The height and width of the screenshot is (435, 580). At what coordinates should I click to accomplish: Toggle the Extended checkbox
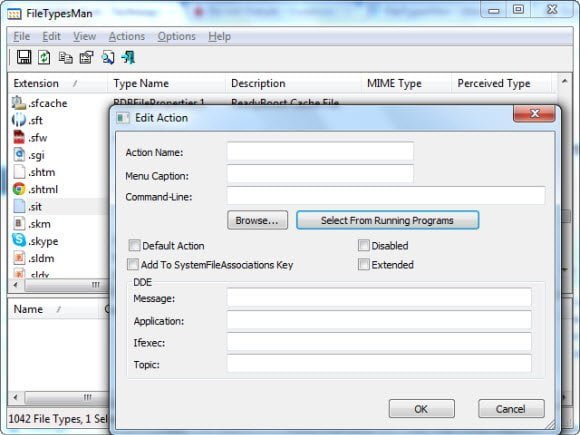click(364, 264)
